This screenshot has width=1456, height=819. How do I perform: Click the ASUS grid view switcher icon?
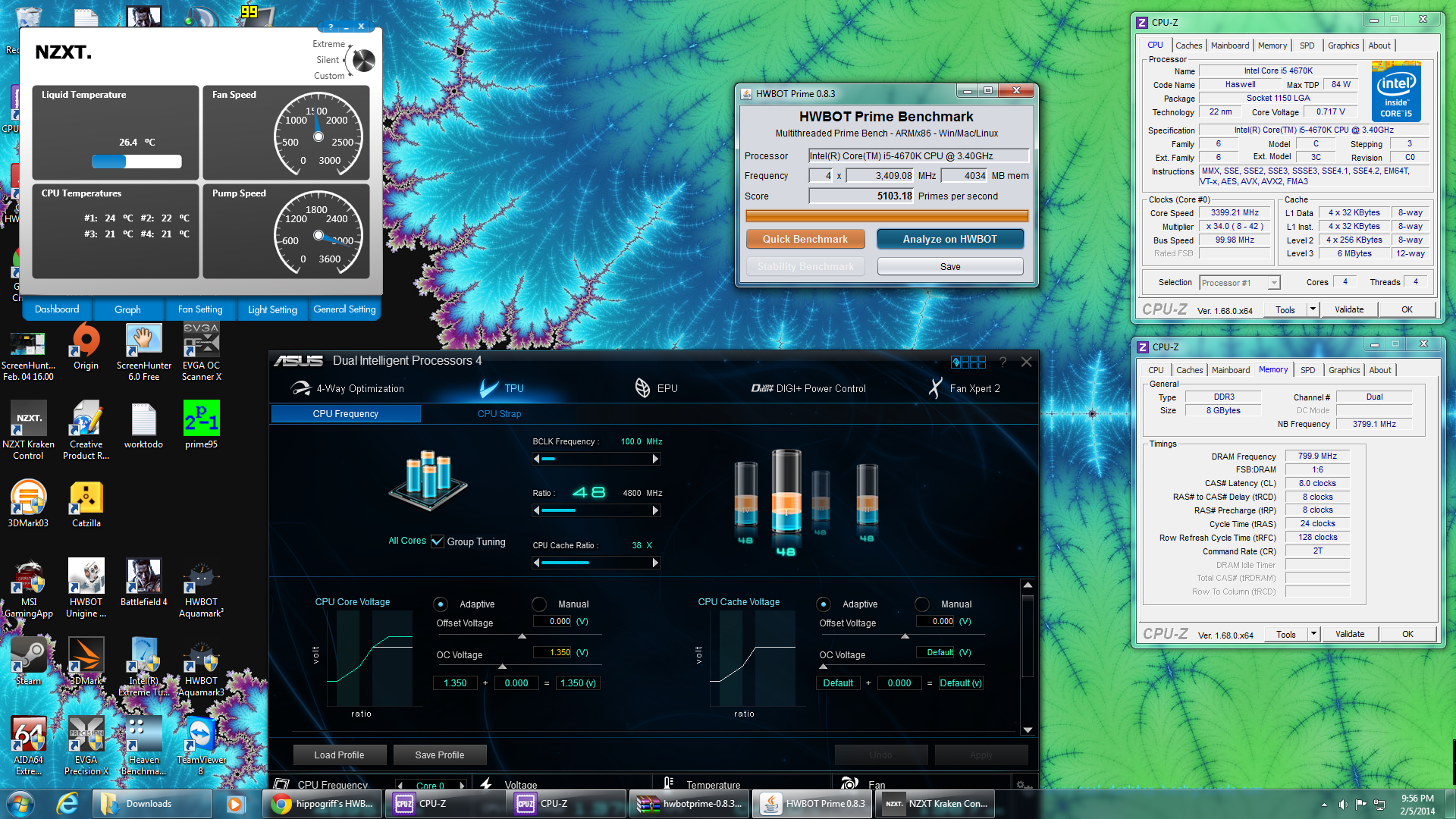[x=968, y=362]
